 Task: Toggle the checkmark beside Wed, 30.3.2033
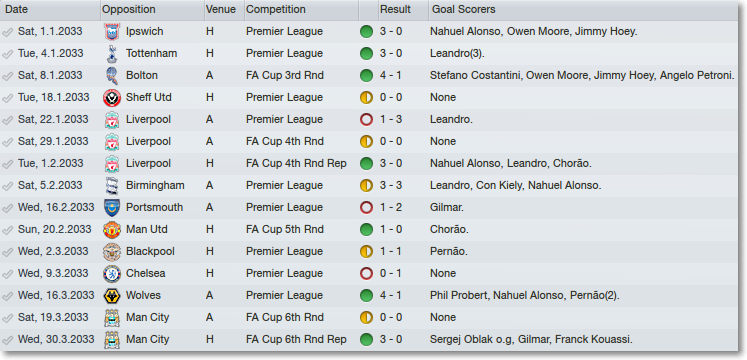point(8,340)
